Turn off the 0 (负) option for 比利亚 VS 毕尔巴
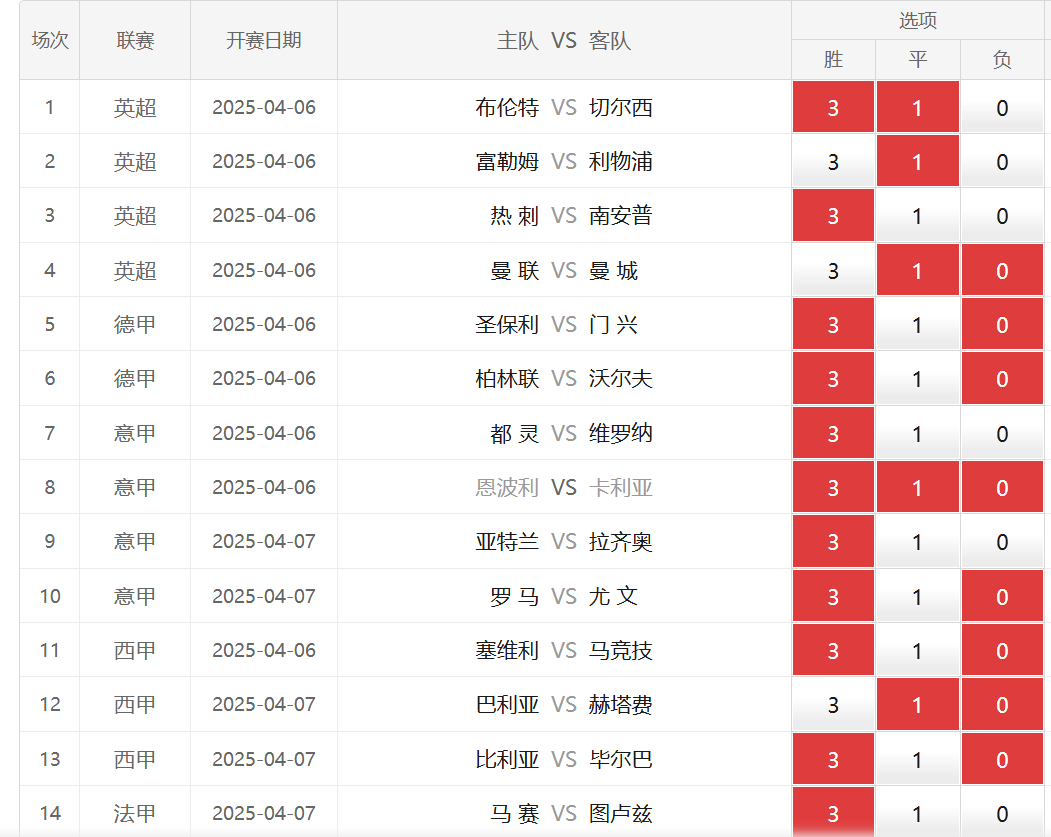The image size is (1051, 837). [x=1002, y=759]
